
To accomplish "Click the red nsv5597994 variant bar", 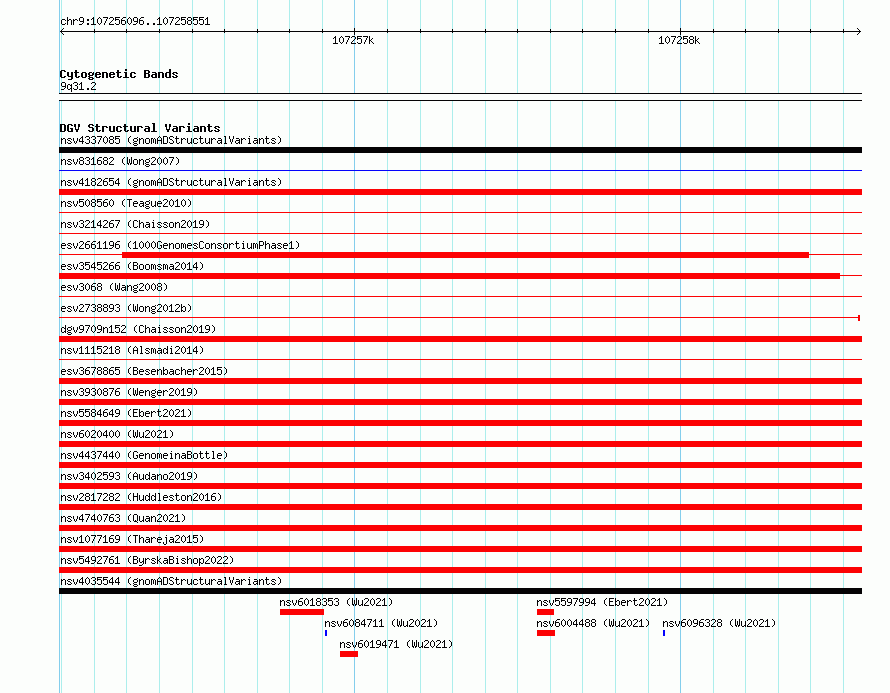I will pos(545,612).
